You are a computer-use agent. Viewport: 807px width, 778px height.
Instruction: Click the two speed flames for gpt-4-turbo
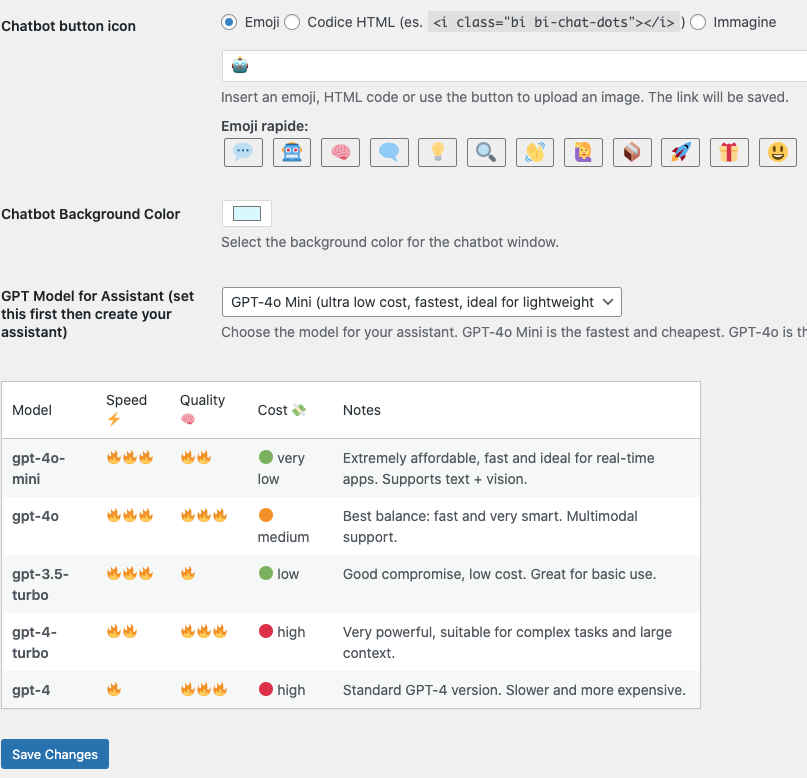point(122,631)
